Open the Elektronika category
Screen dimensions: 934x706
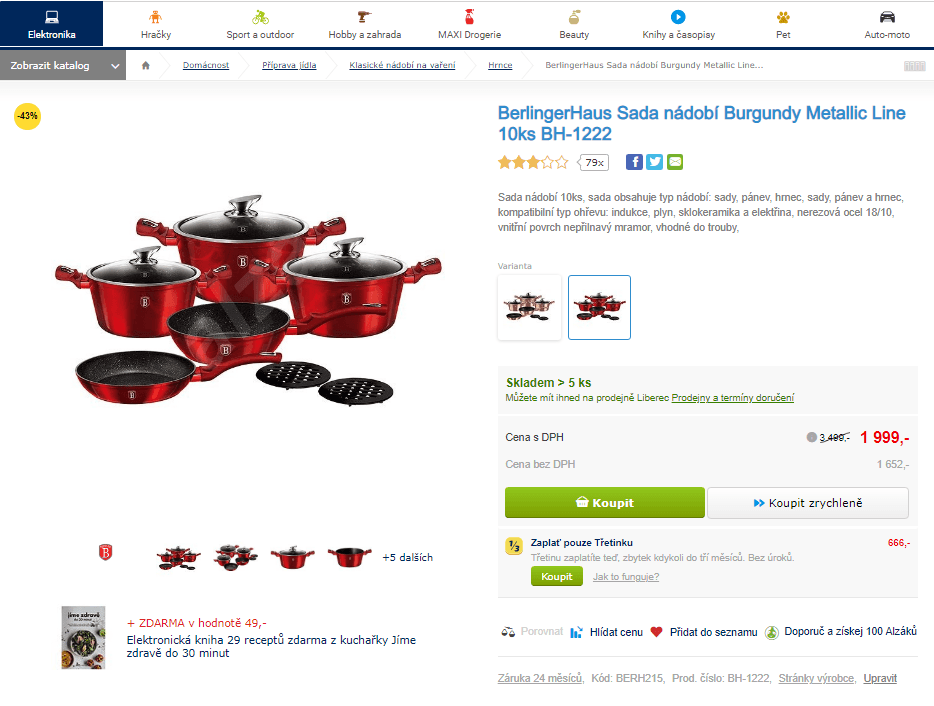pos(52,24)
